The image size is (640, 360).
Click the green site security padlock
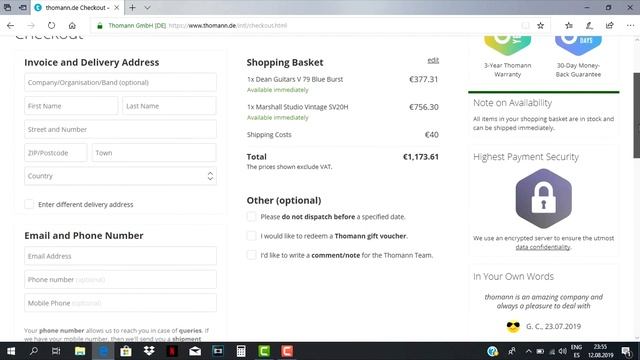[100, 25]
